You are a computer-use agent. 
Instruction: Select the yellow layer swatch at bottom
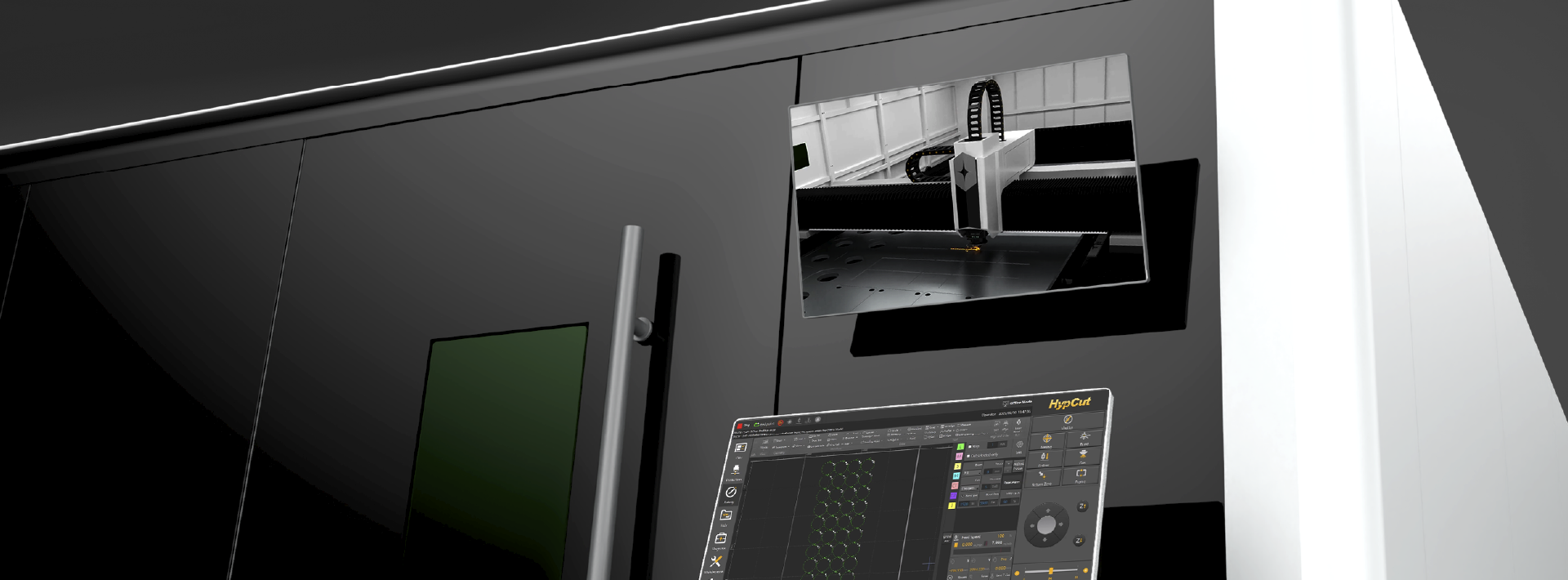(x=952, y=506)
